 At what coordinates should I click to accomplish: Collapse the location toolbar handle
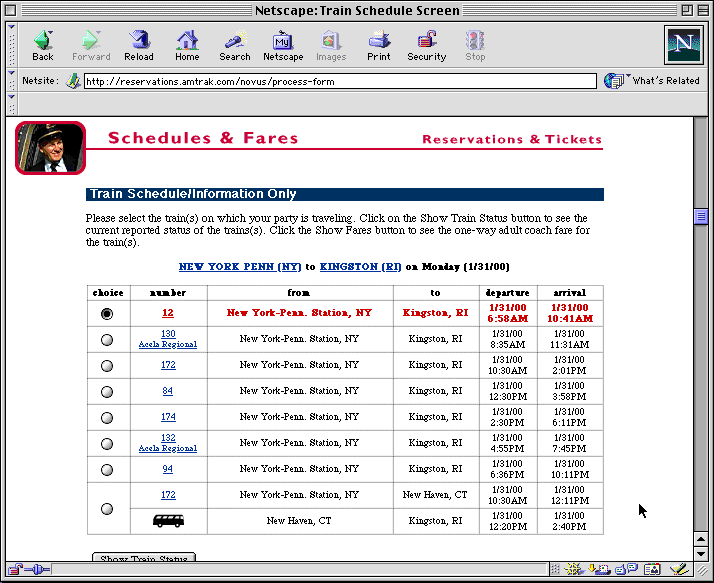point(11,81)
